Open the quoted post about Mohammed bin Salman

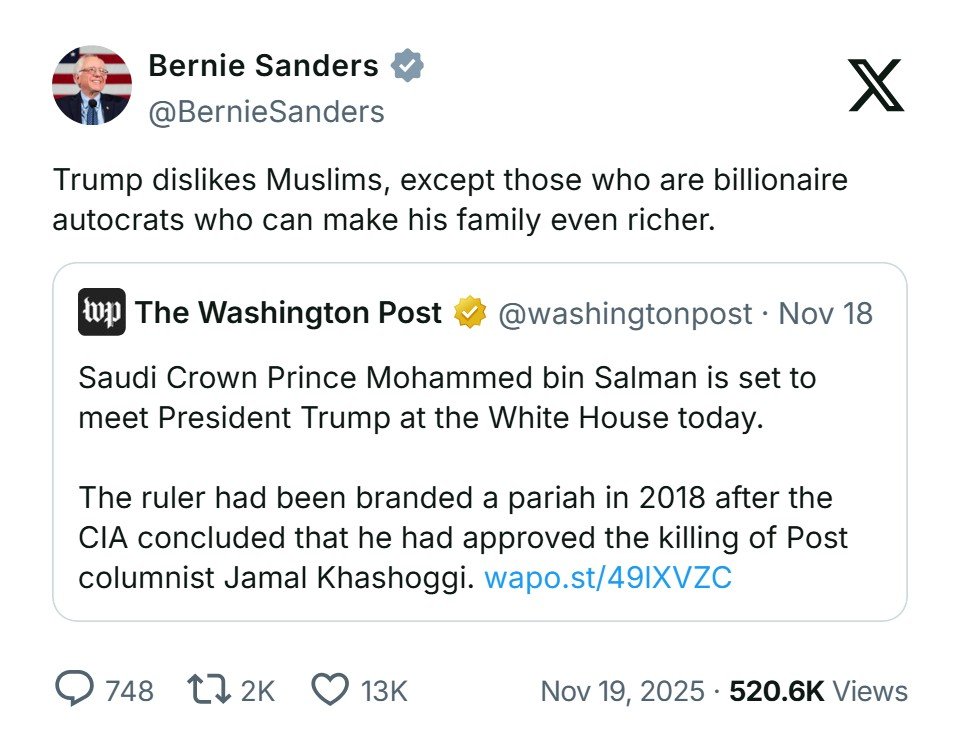pos(480,460)
